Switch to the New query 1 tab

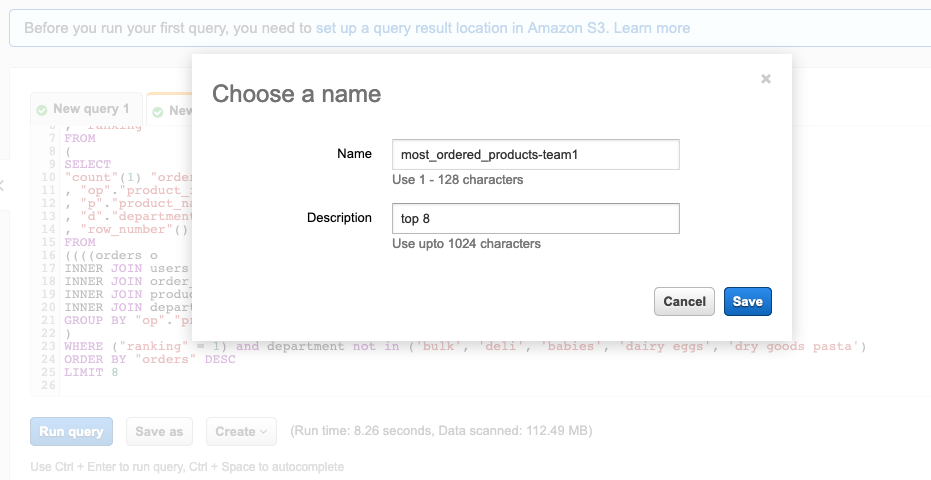point(86,109)
